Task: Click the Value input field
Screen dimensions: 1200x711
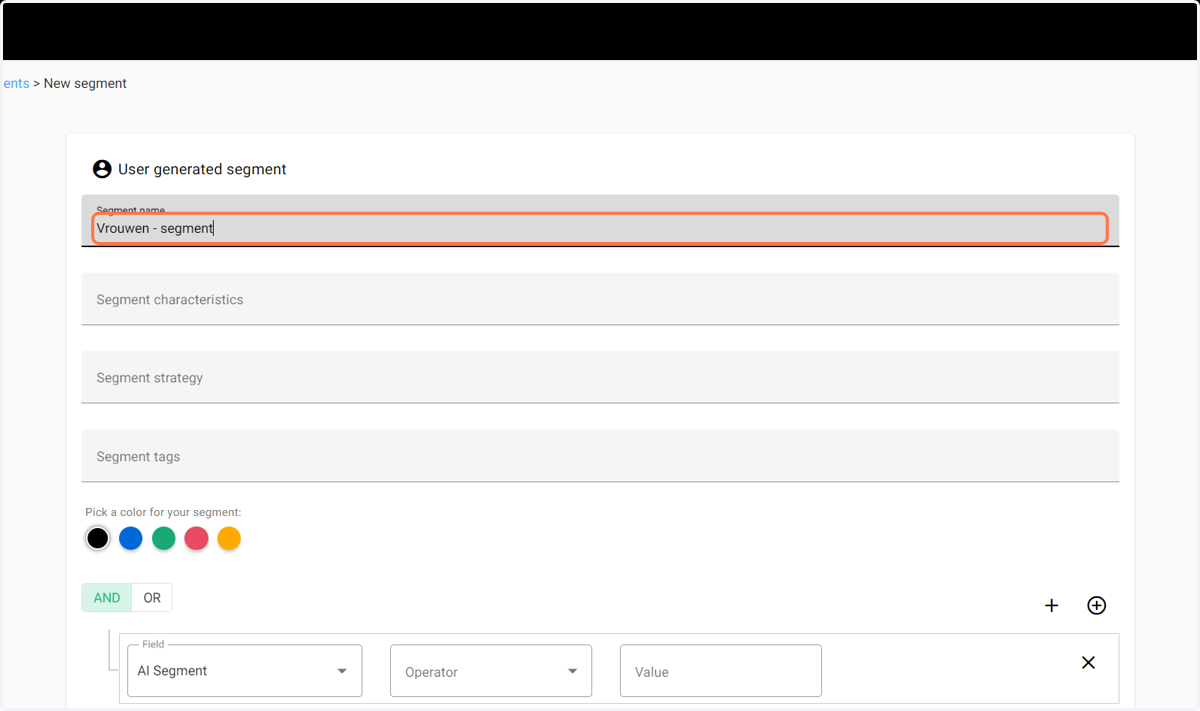Action: pyautogui.click(x=721, y=671)
